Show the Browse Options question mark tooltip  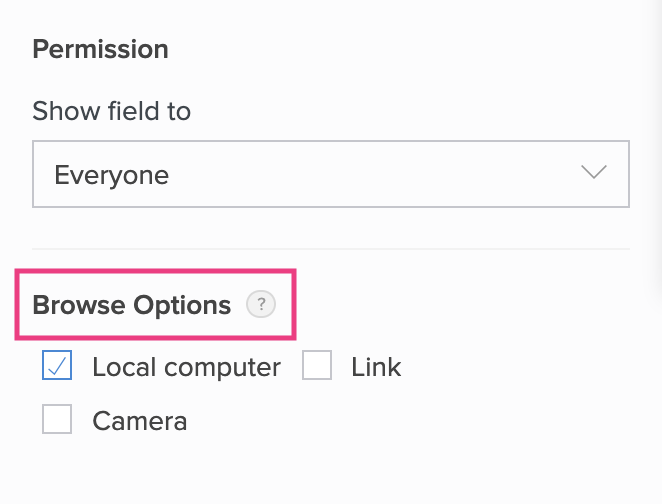click(x=260, y=305)
